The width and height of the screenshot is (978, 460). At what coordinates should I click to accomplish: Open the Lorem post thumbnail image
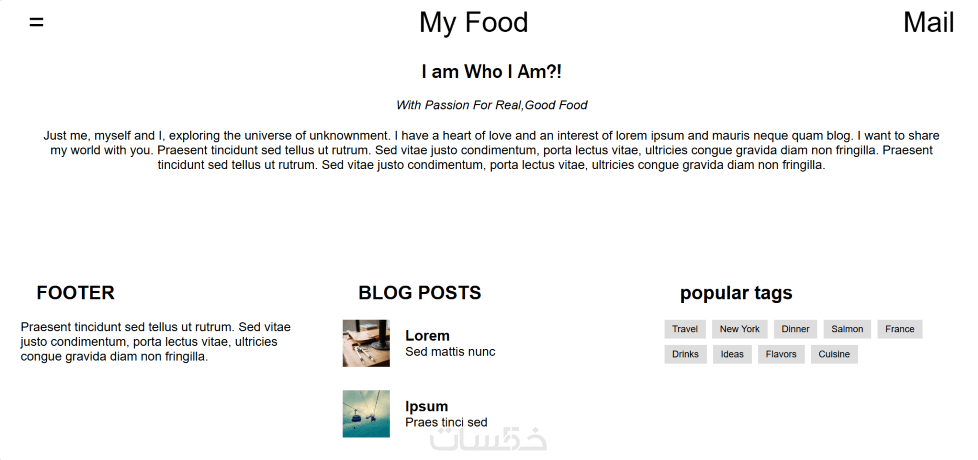coord(366,343)
